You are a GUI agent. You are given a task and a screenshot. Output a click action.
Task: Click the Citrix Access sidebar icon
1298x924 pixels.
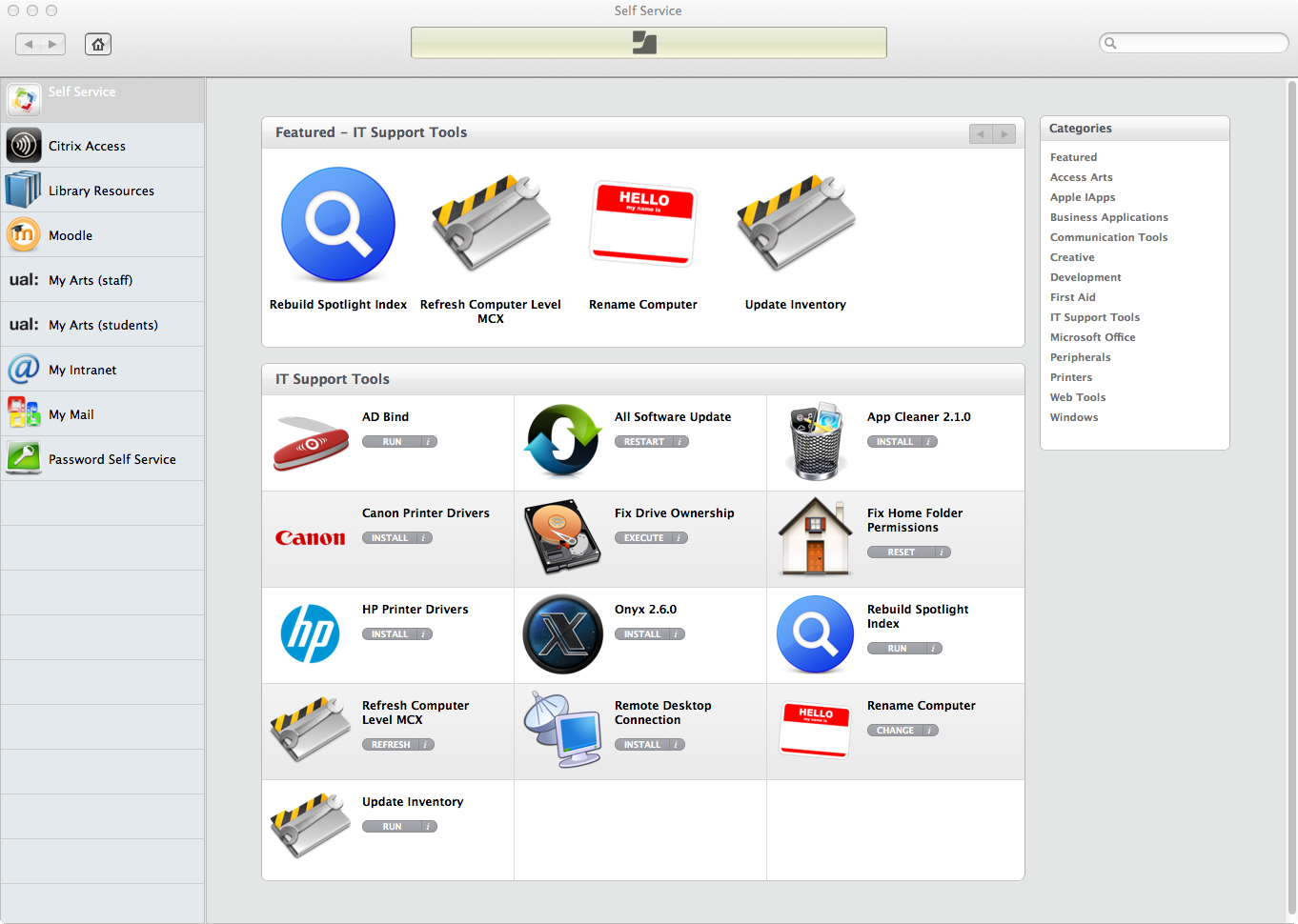coord(24,146)
